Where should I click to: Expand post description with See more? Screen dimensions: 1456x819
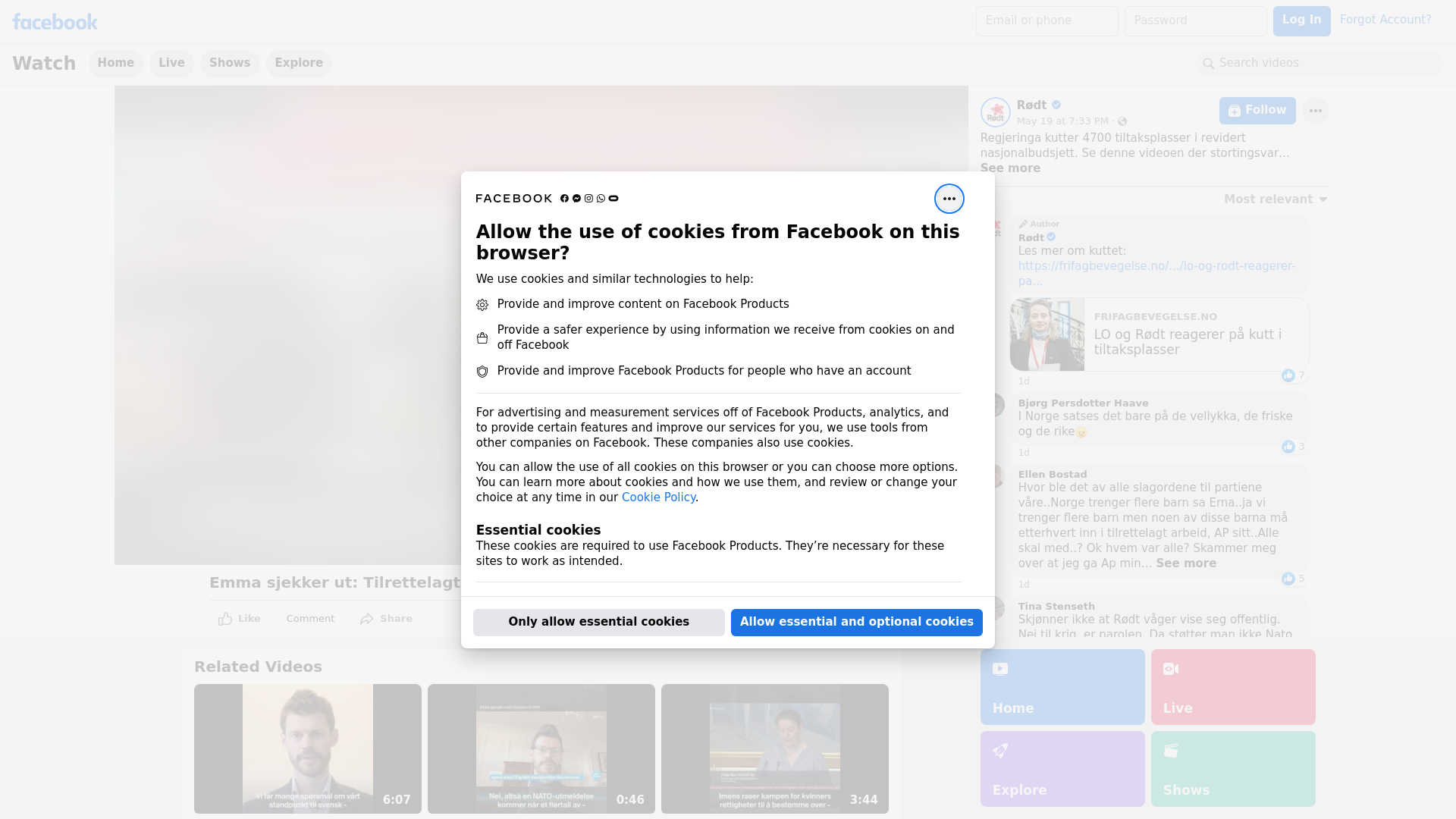click(x=1010, y=168)
